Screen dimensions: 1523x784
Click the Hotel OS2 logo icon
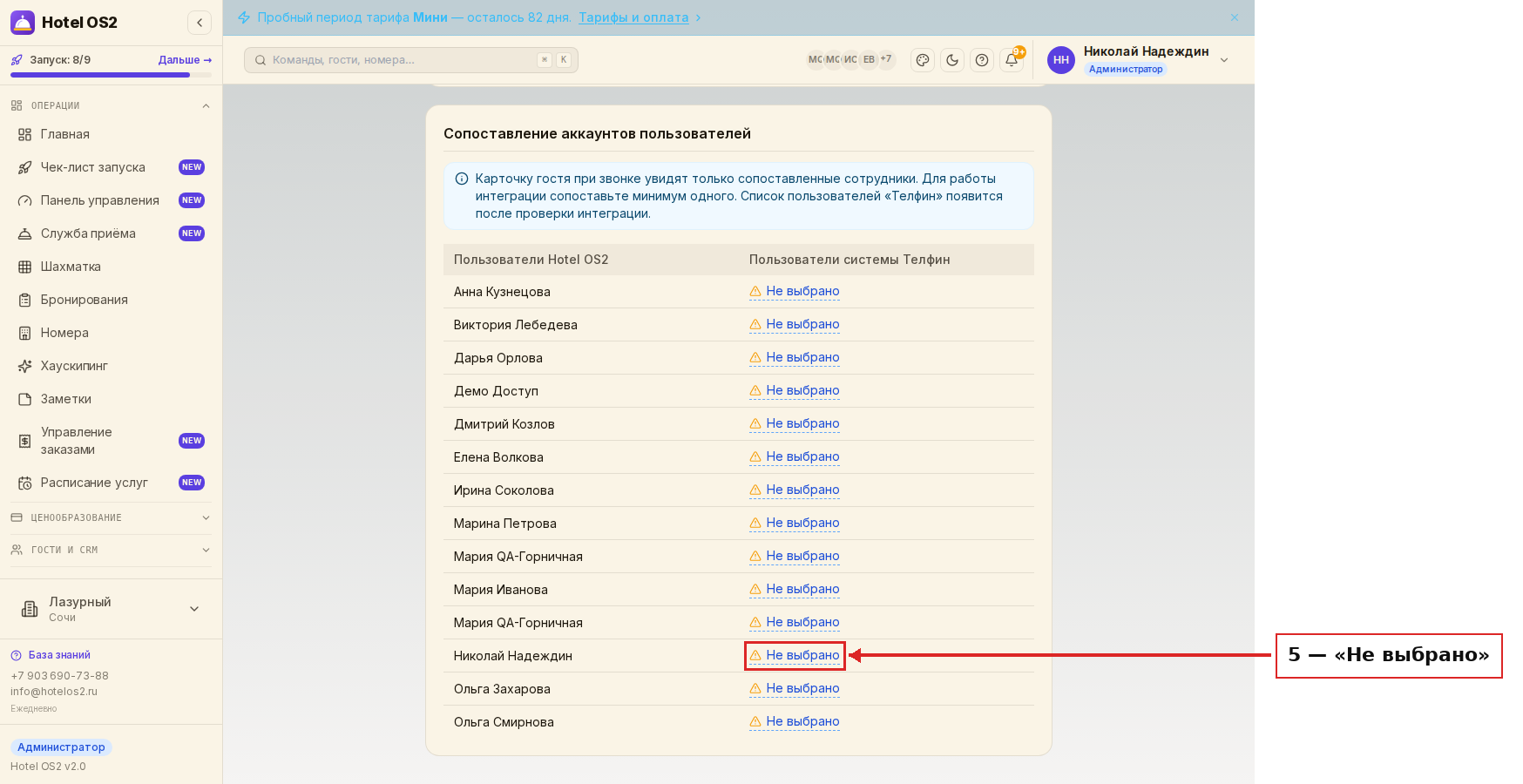tap(23, 23)
